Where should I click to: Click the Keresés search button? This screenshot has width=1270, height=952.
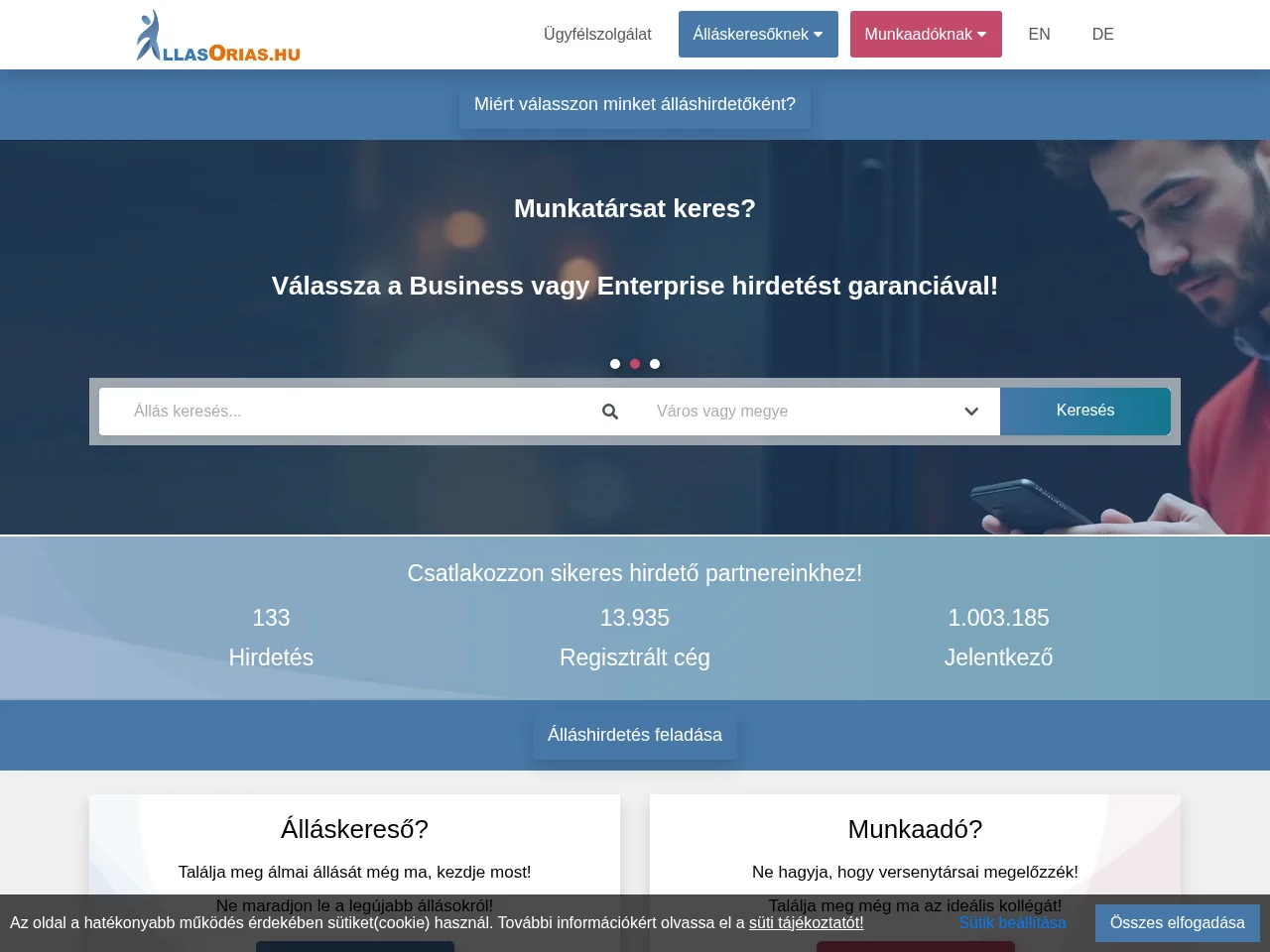pyautogui.click(x=1085, y=411)
